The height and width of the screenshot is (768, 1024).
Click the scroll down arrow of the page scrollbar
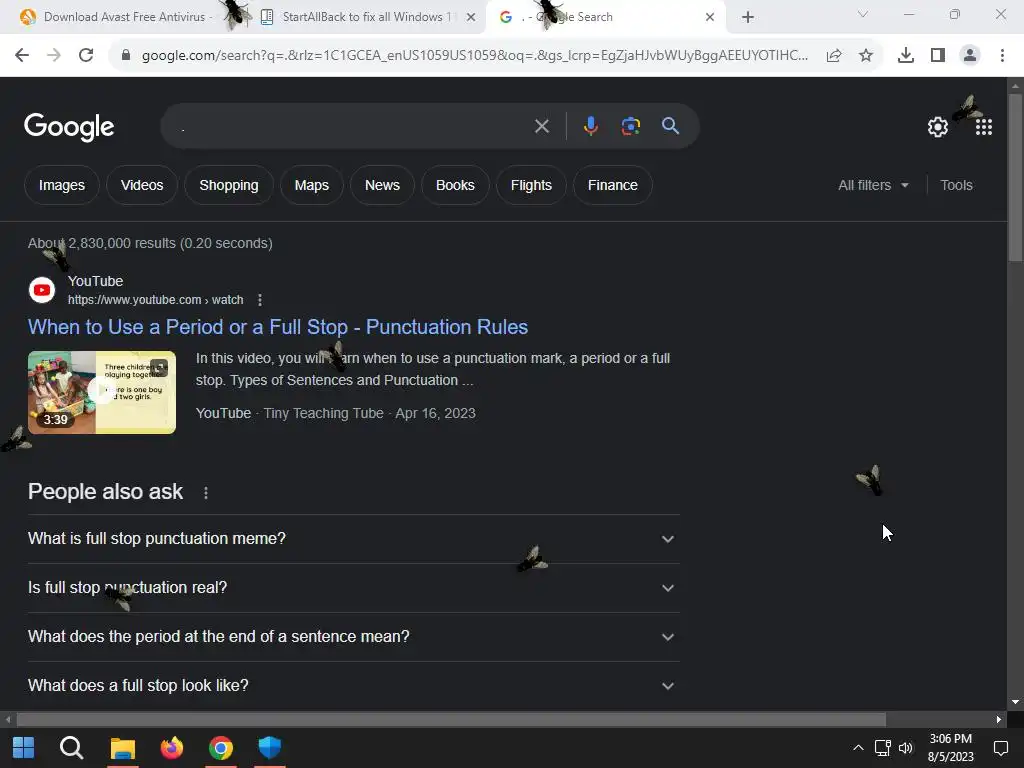[1015, 703]
